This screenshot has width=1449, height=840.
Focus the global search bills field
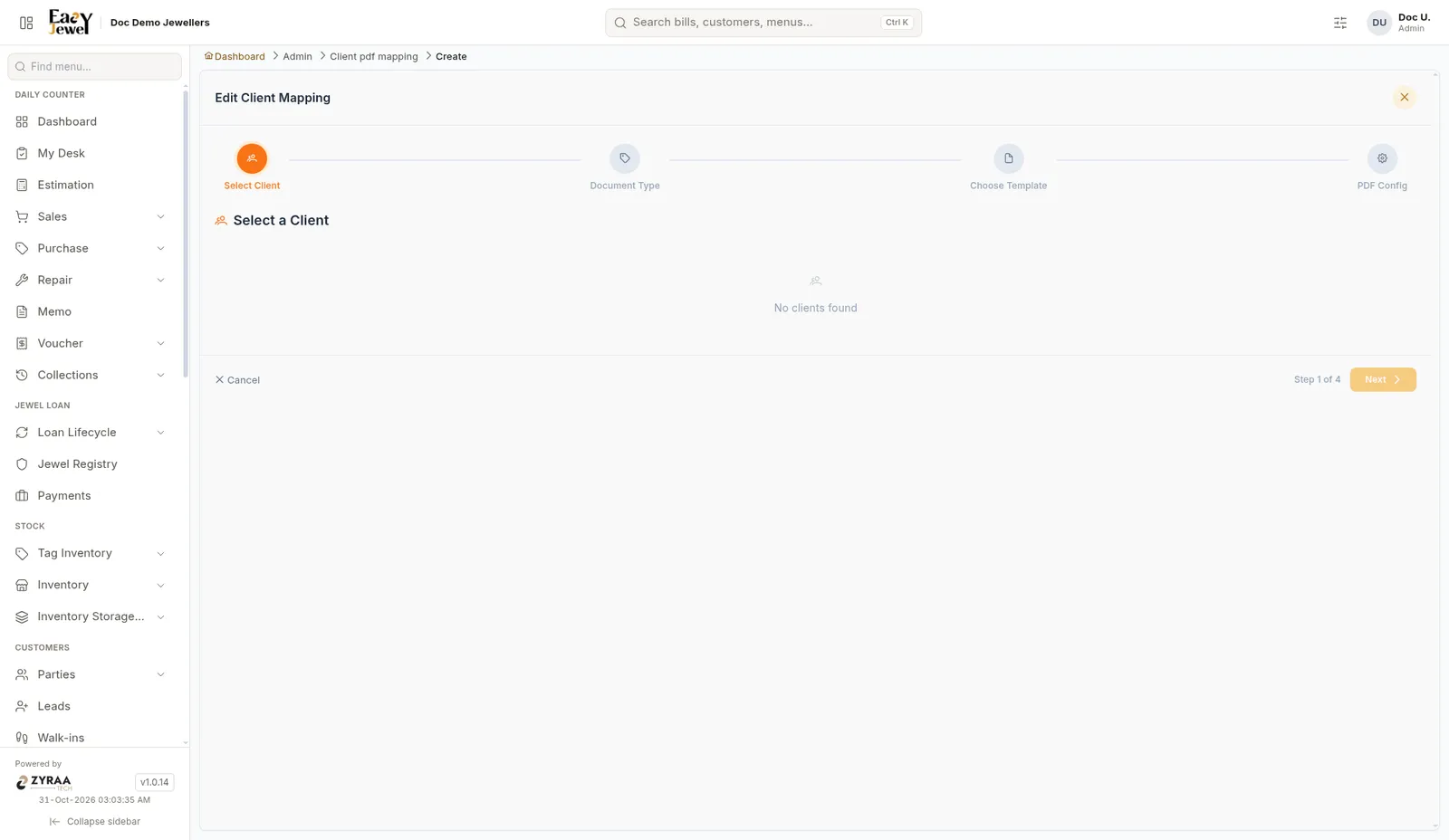pos(763,23)
